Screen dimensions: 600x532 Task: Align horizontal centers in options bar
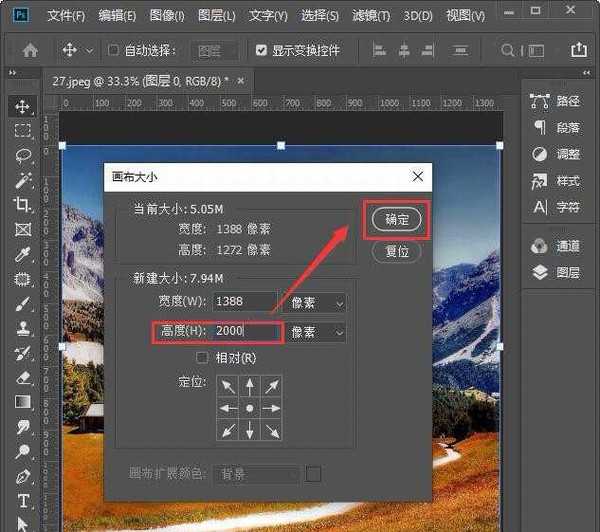[404, 50]
